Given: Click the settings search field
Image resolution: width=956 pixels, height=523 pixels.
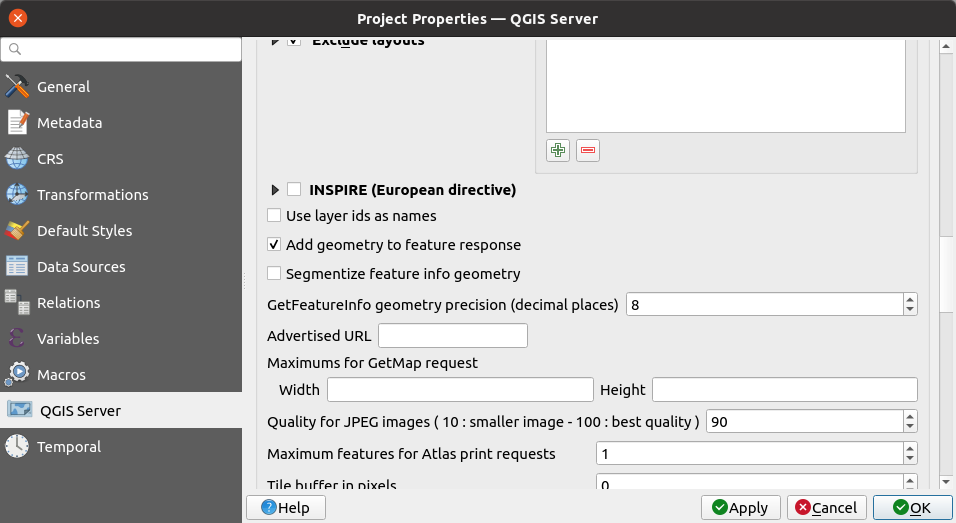Looking at the screenshot, I should click(121, 49).
